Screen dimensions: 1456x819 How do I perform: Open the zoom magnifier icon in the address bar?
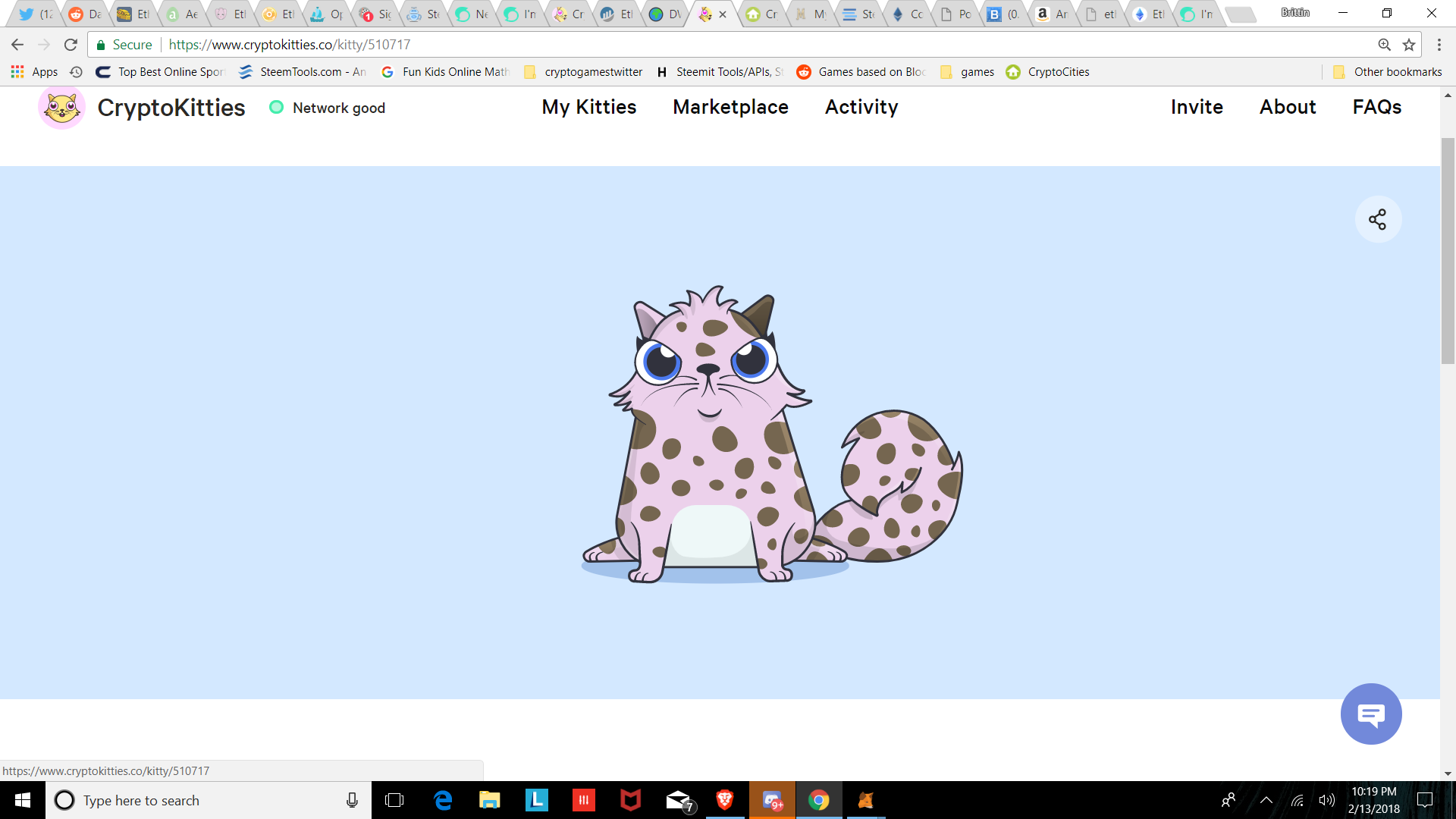1385,45
